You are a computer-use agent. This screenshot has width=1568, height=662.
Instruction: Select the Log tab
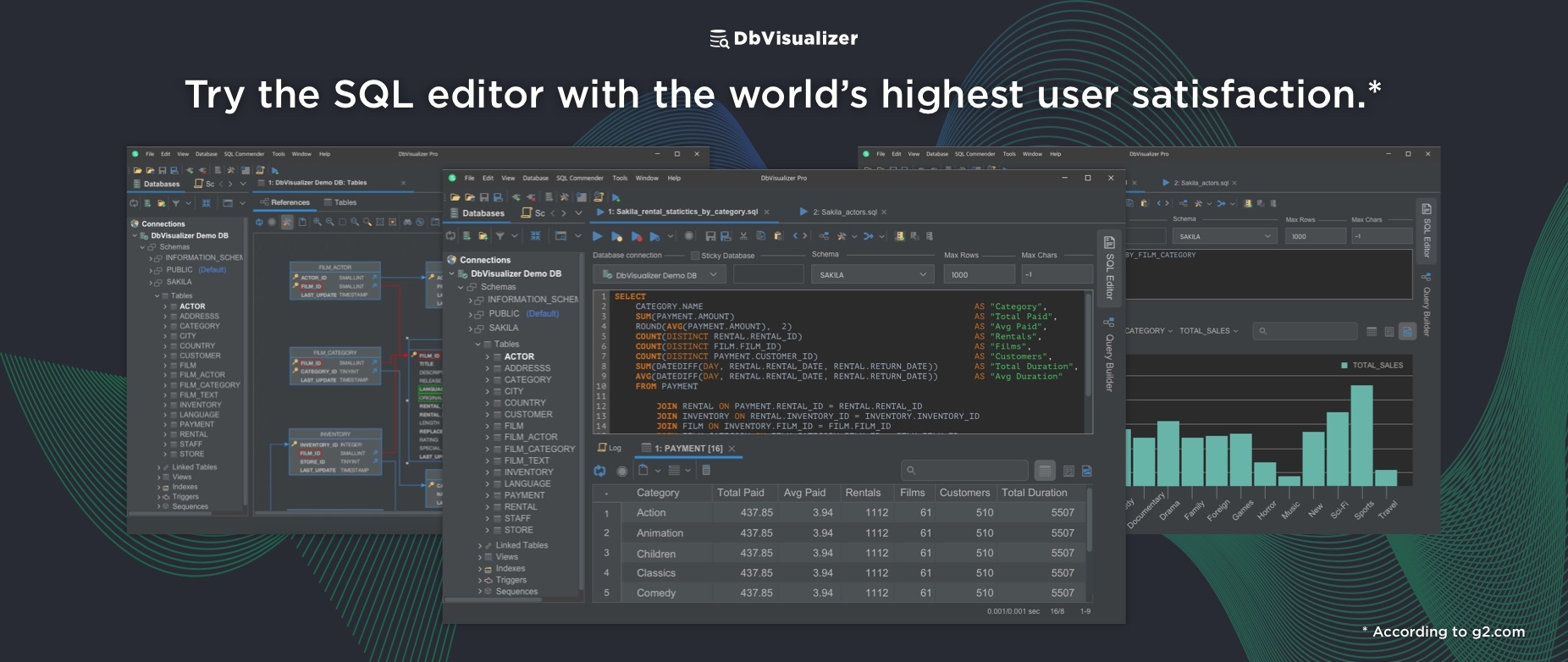point(610,448)
